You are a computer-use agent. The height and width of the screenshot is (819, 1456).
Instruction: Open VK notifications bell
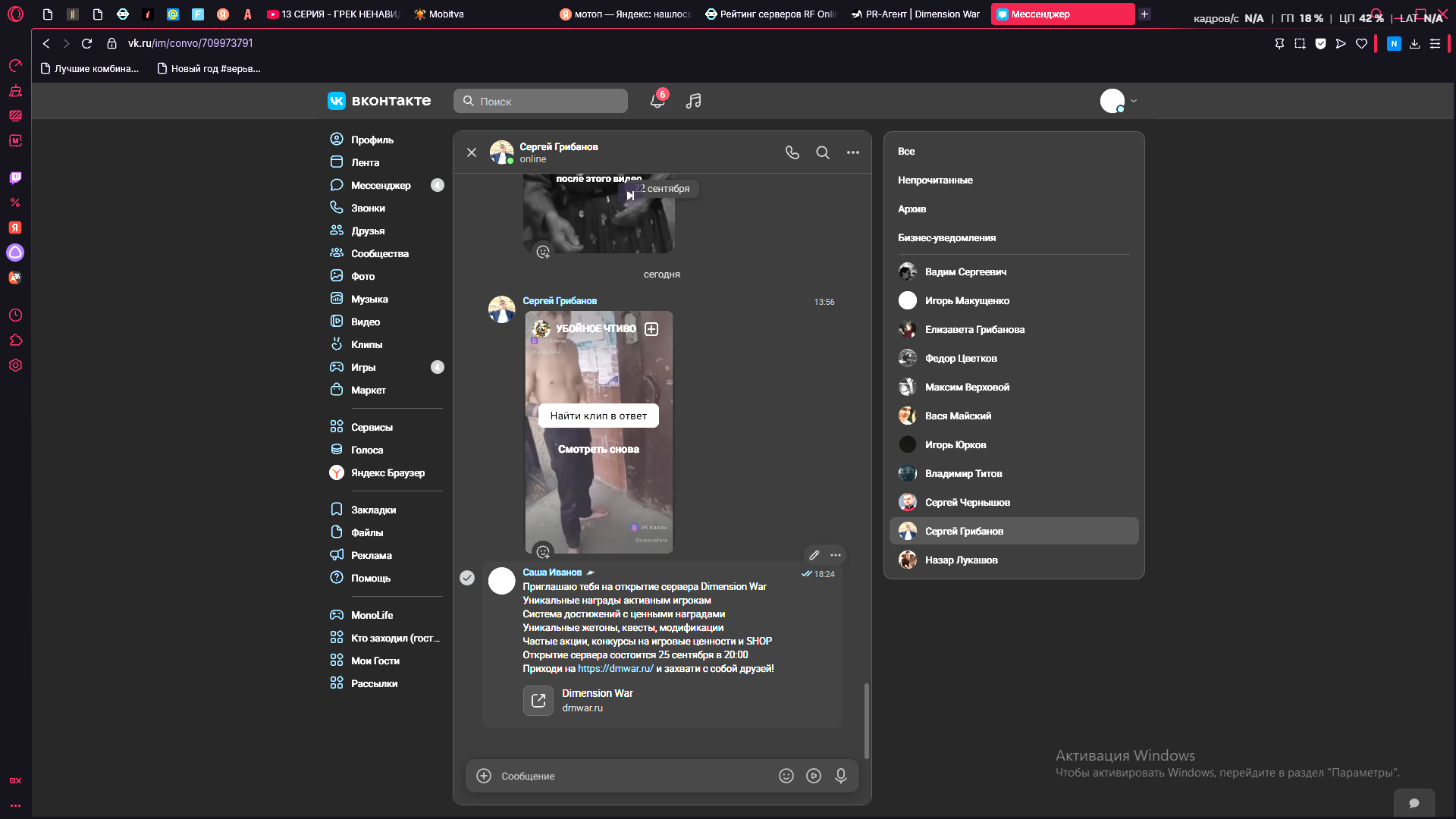pyautogui.click(x=657, y=101)
